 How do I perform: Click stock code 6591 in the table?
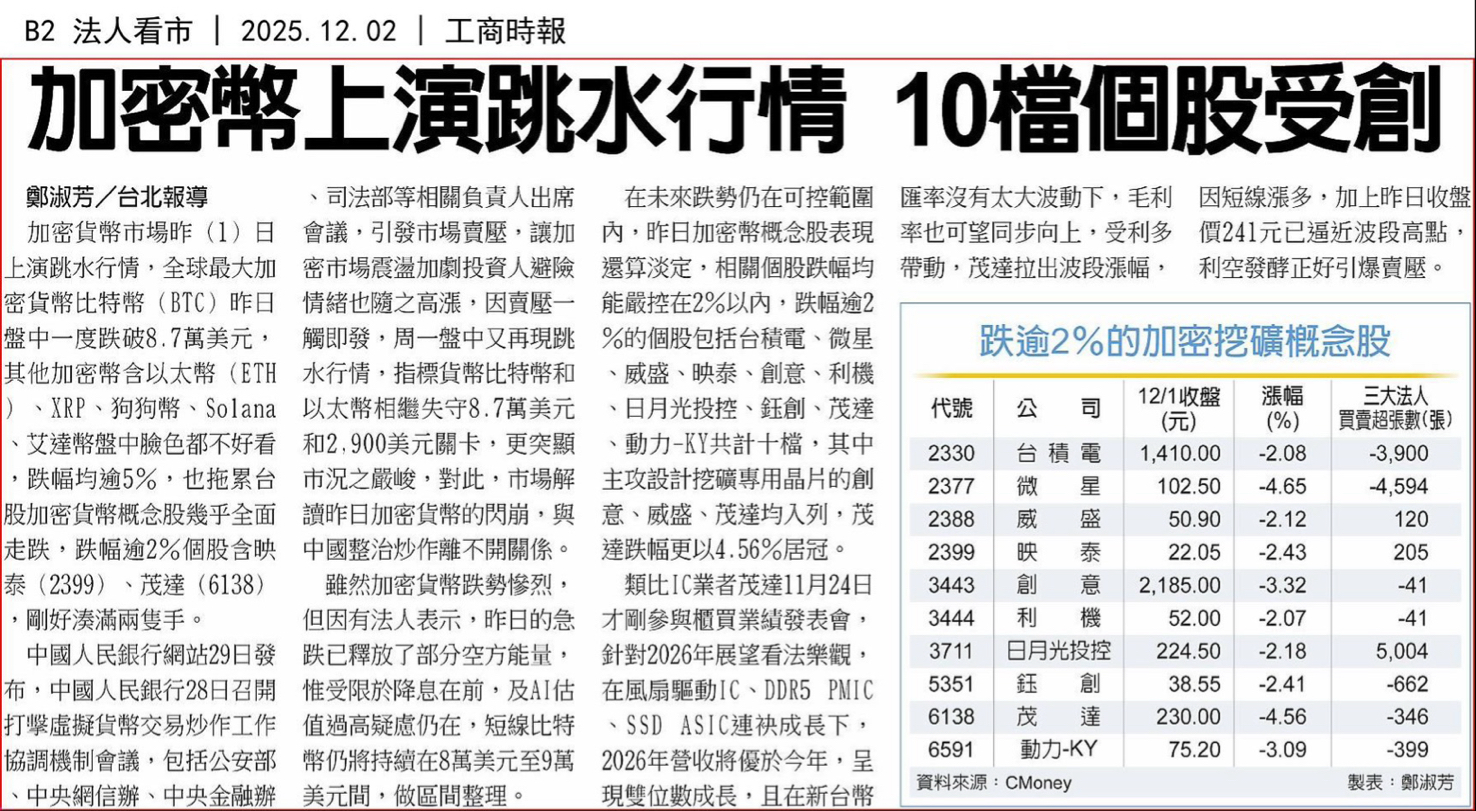950,749
